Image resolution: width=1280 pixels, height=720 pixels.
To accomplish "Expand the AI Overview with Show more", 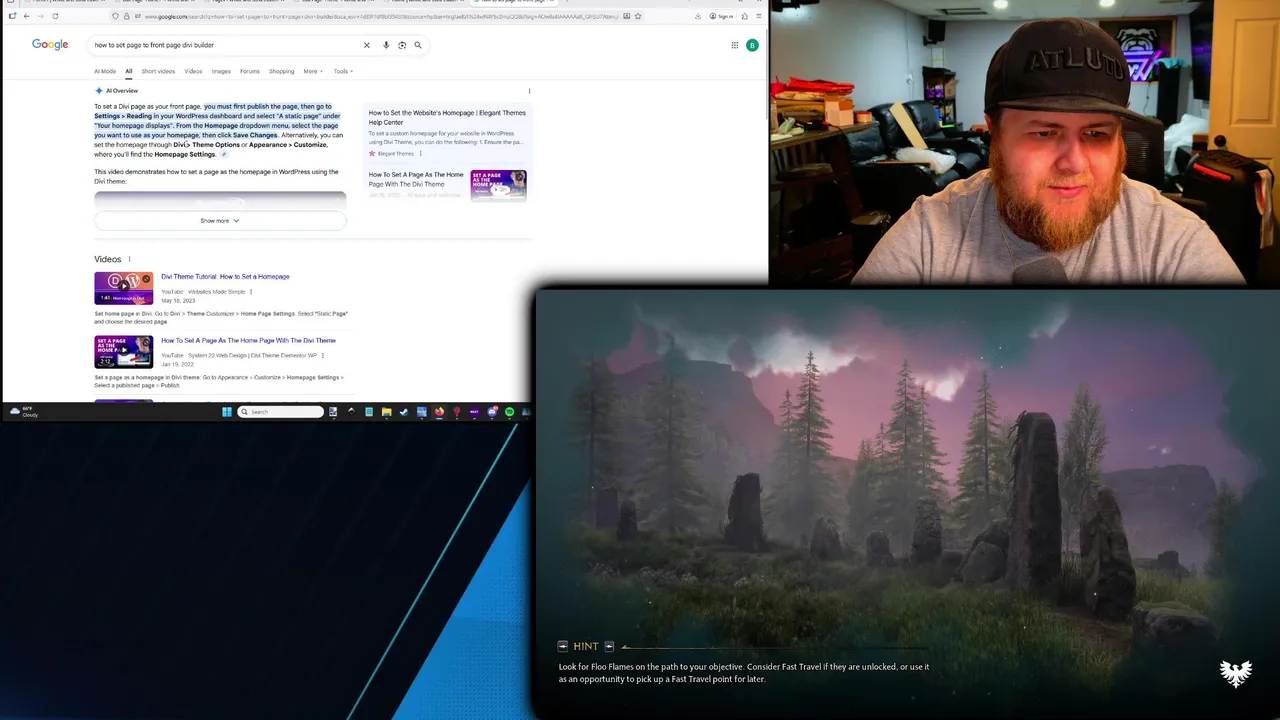I will (220, 220).
